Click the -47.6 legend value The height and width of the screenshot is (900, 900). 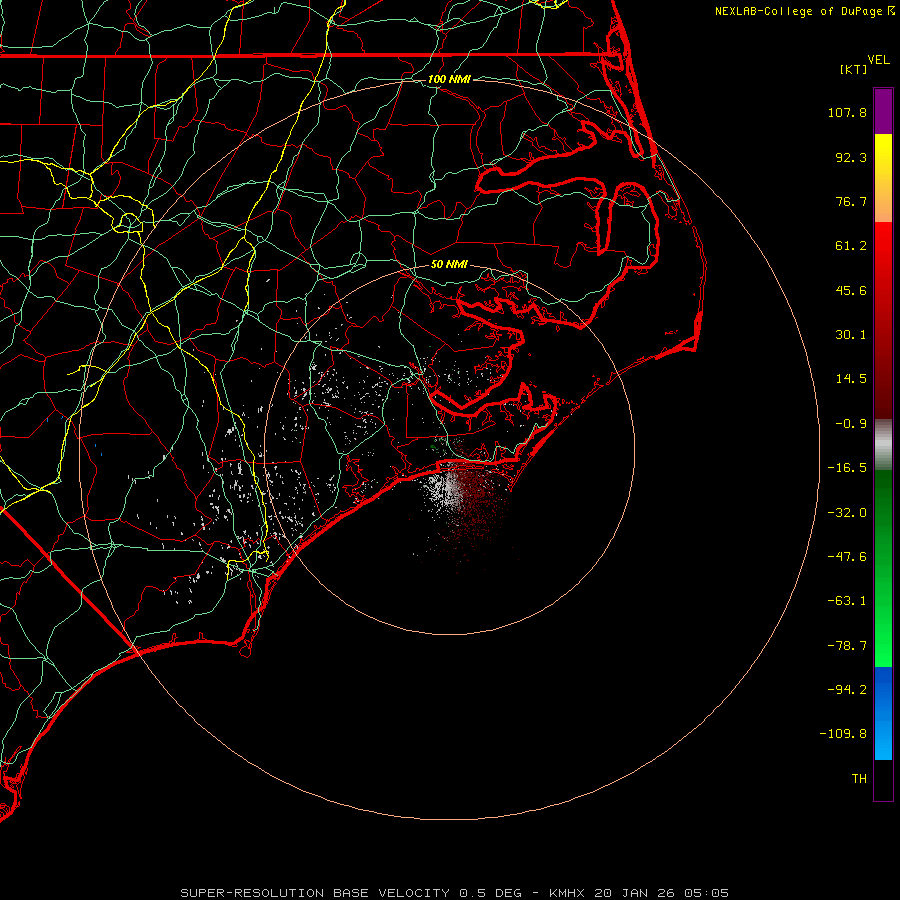coord(847,557)
